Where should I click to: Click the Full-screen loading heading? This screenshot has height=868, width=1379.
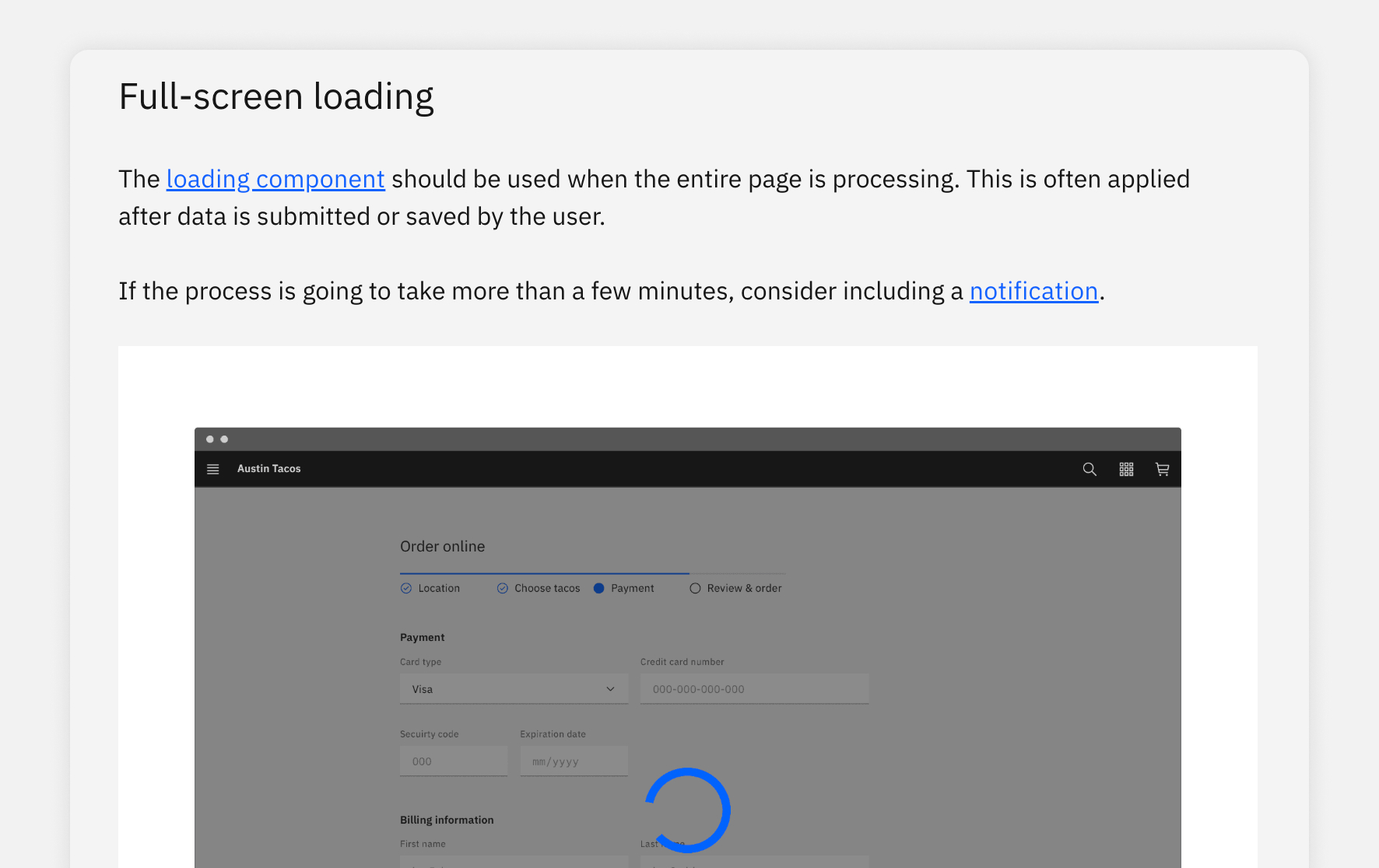coord(276,97)
